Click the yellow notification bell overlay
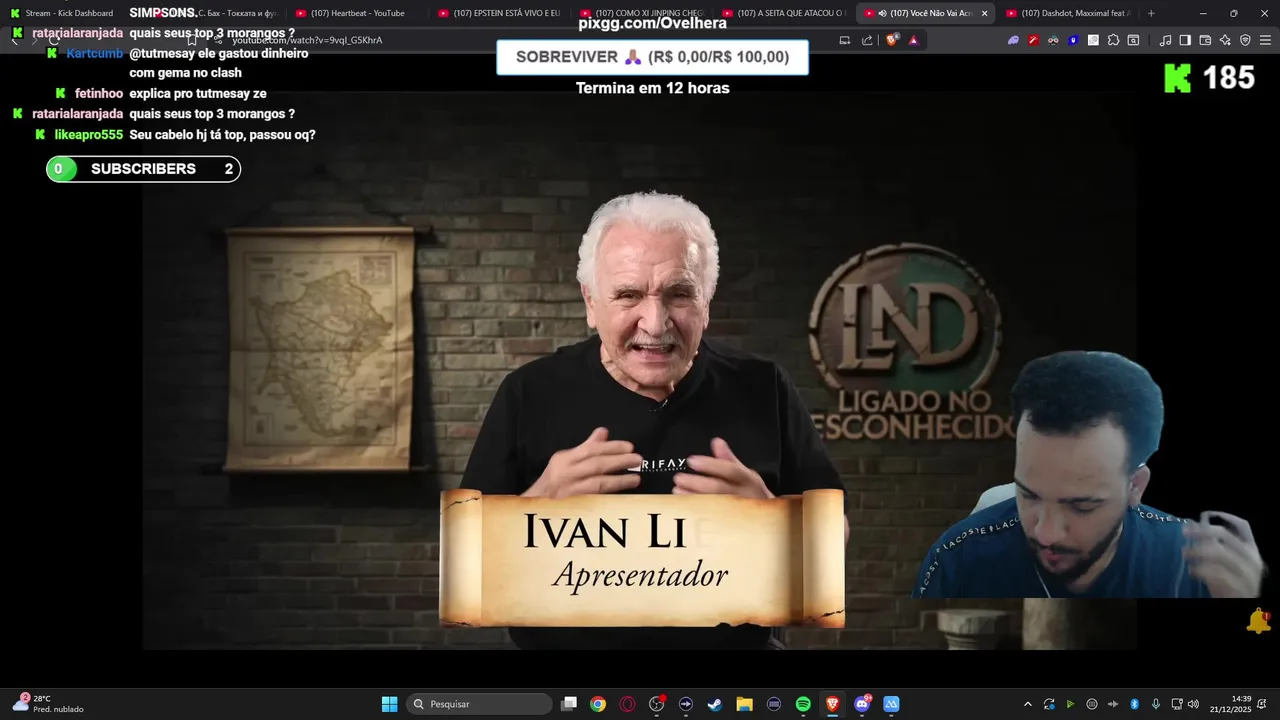Viewport: 1280px width, 720px height. 1258,621
